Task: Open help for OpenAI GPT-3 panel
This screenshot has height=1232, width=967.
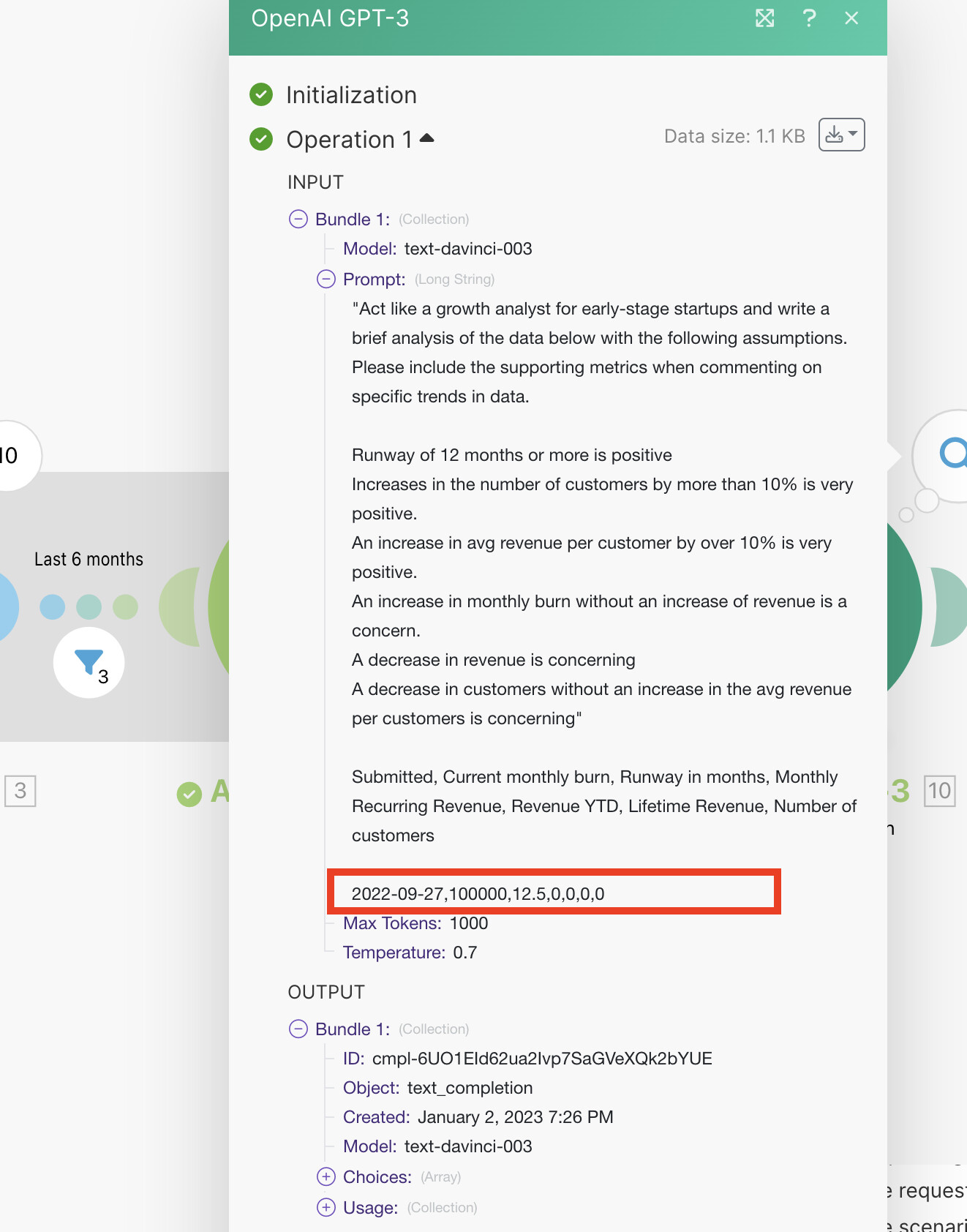Action: point(808,18)
